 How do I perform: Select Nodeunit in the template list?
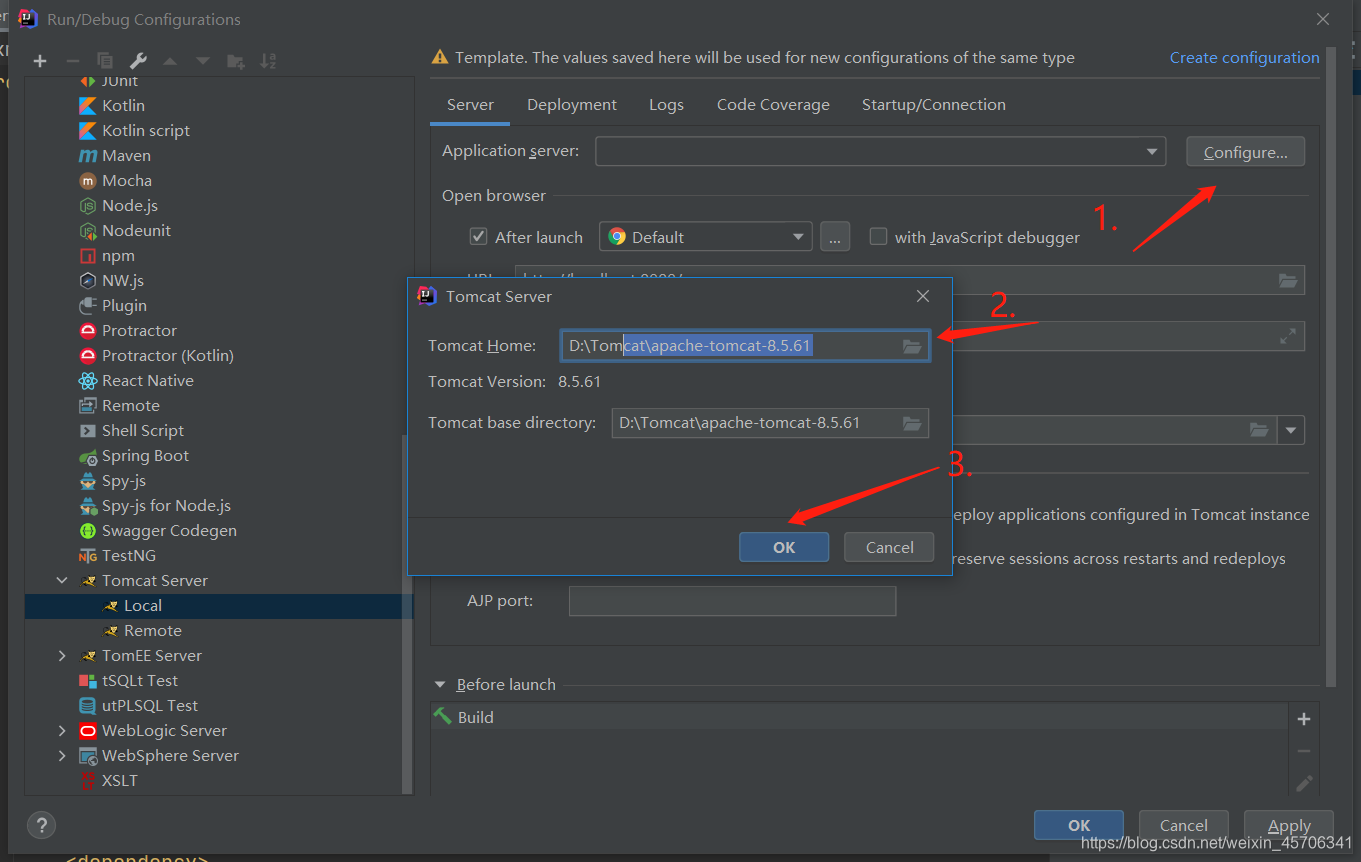(x=136, y=230)
